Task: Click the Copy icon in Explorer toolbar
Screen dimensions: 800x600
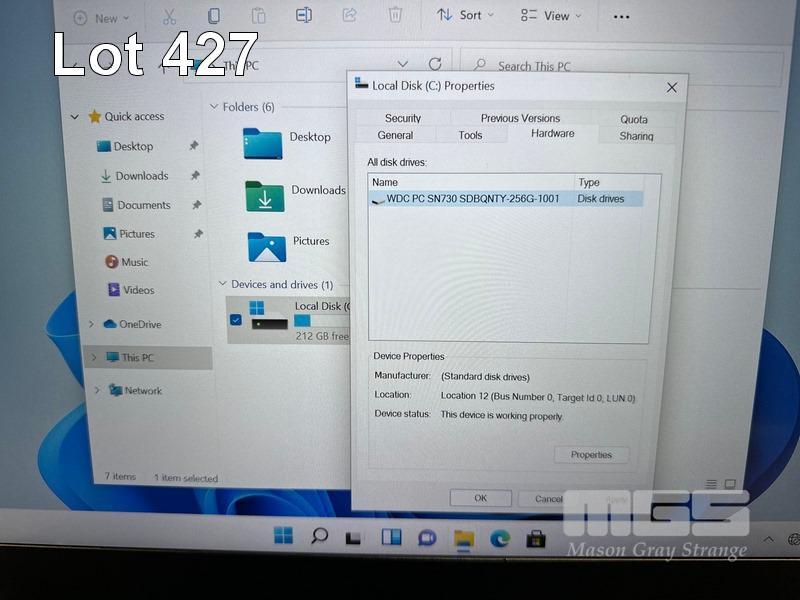Action: point(213,16)
